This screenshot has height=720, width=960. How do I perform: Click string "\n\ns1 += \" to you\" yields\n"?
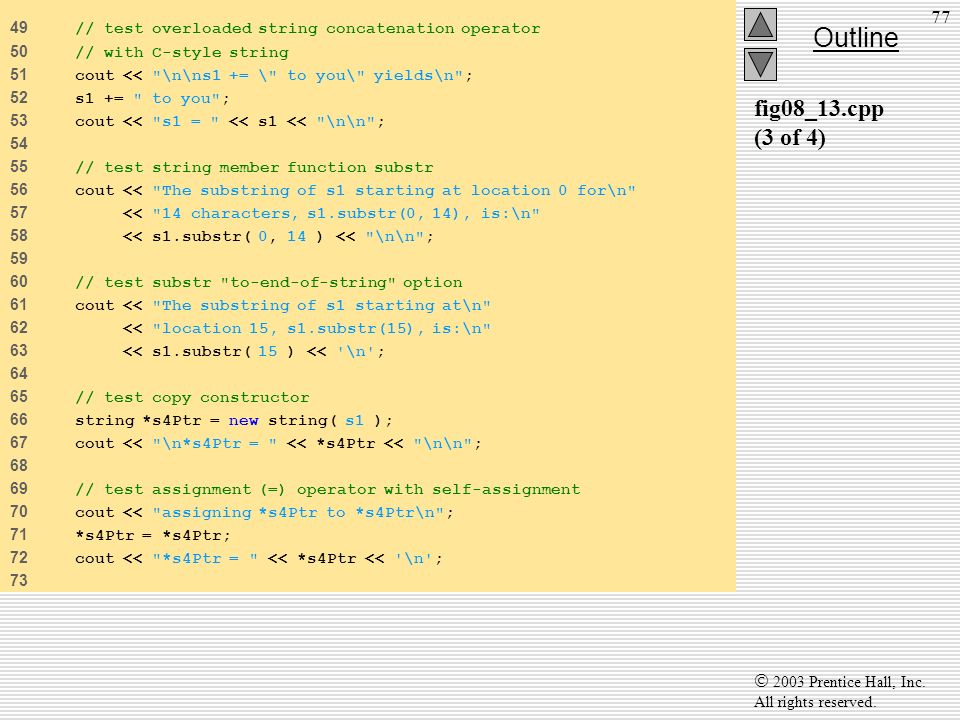(x=308, y=75)
